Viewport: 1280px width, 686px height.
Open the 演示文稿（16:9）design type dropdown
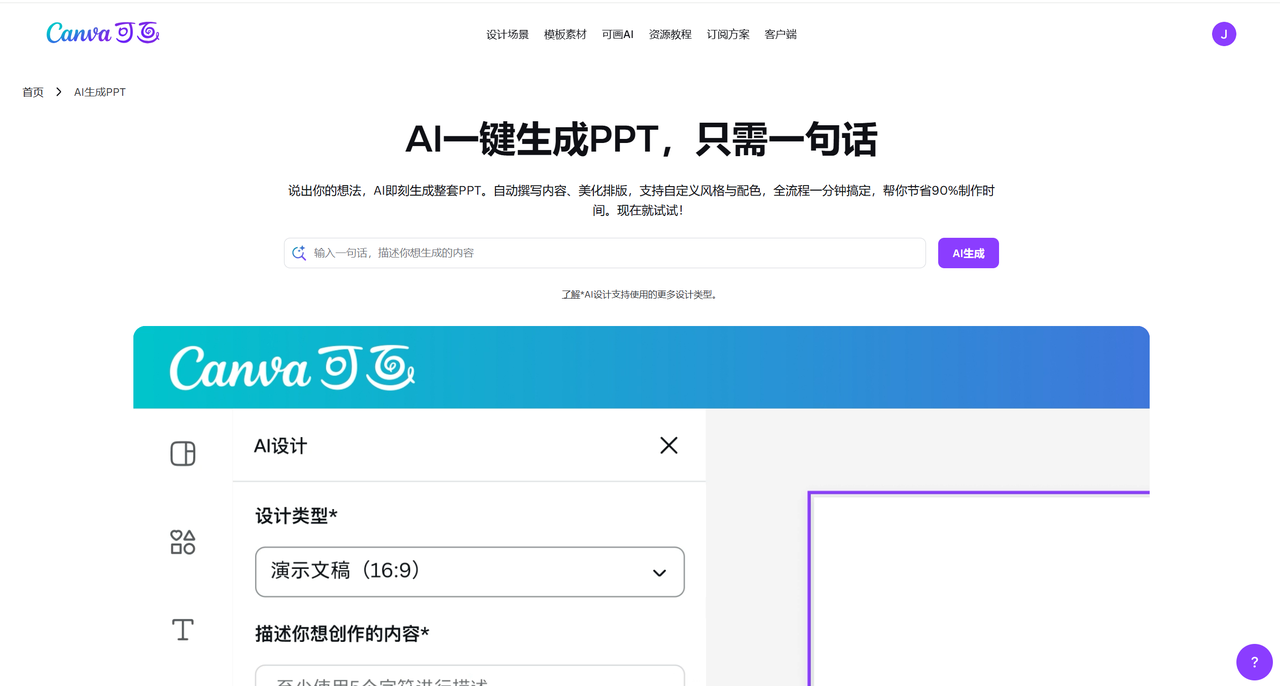[x=469, y=571]
